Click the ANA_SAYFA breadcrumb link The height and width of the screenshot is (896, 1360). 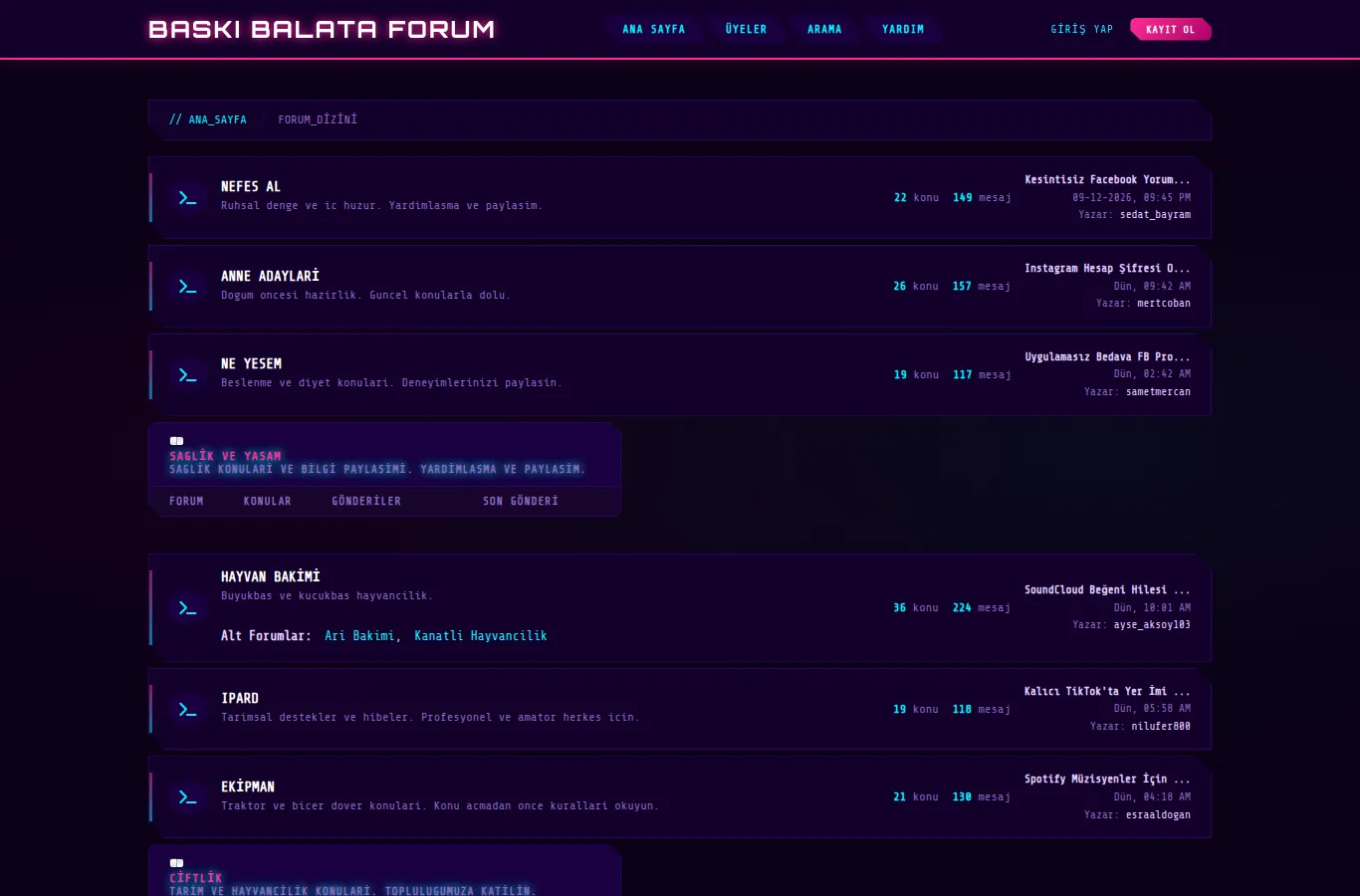point(218,119)
